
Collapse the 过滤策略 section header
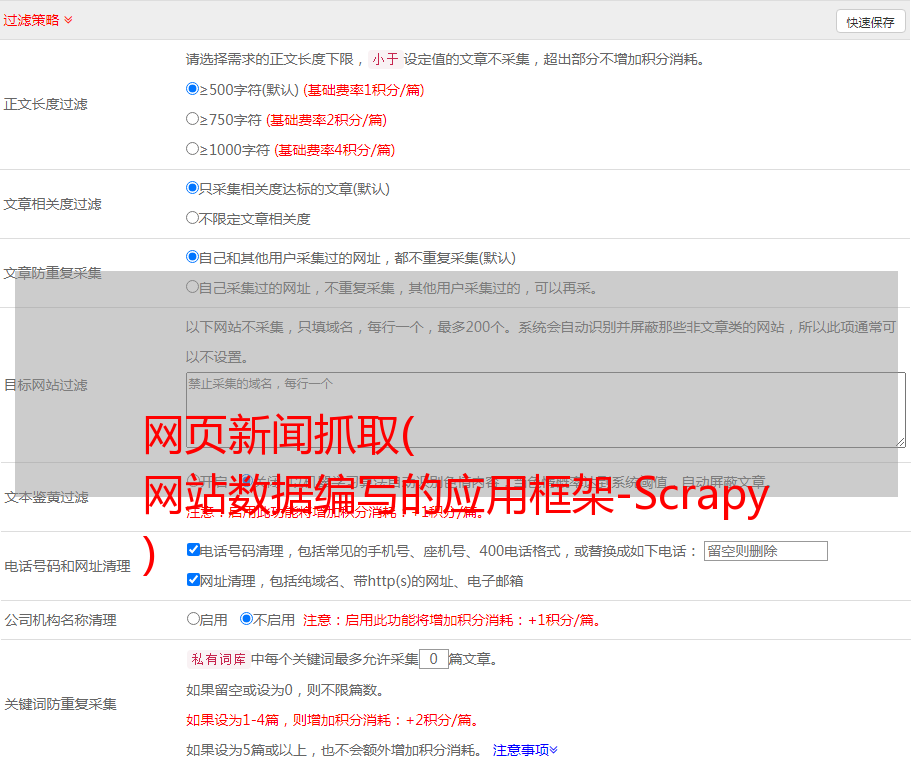point(38,20)
